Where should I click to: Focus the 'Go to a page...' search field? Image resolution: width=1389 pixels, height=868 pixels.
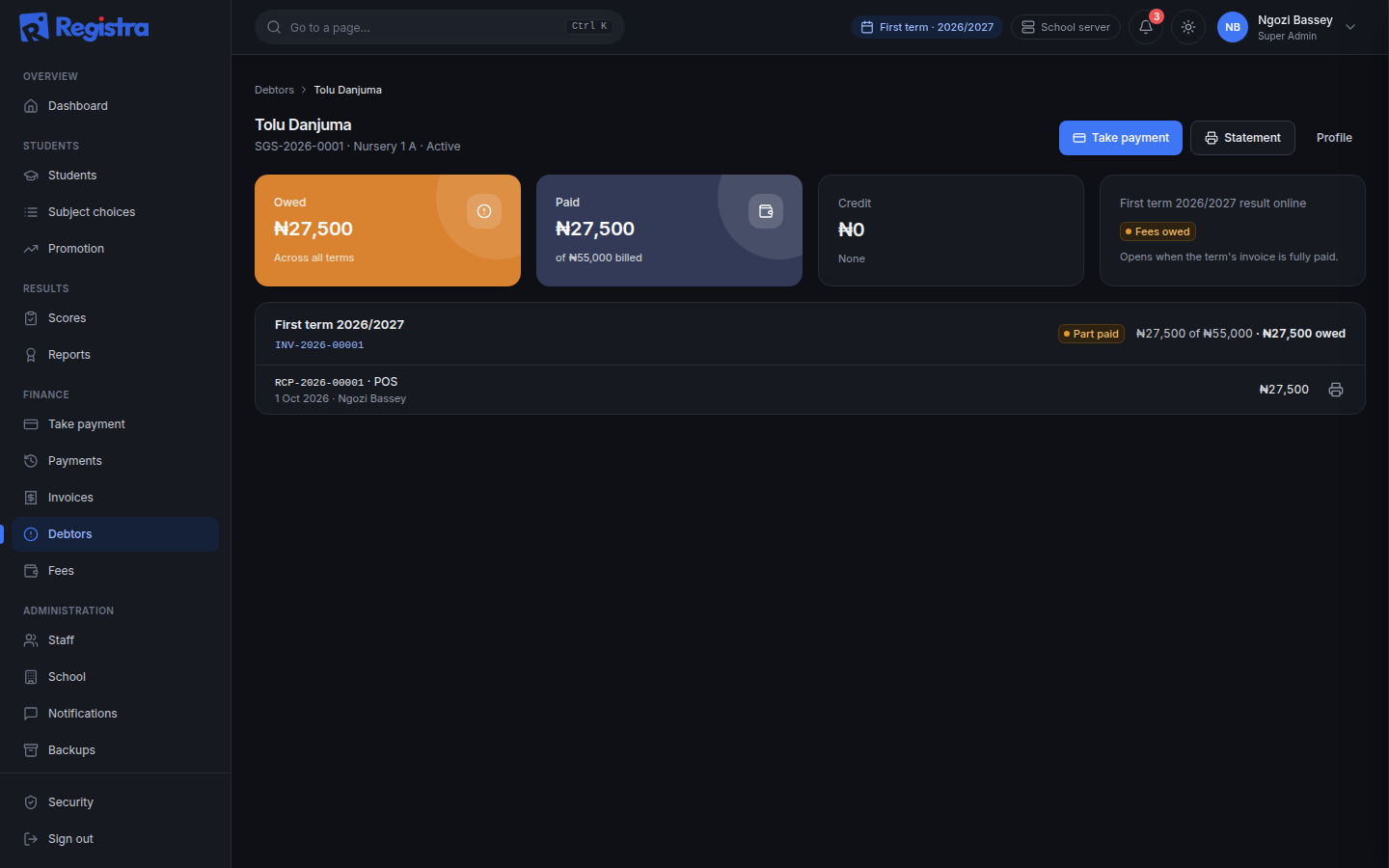pyautogui.click(x=440, y=27)
